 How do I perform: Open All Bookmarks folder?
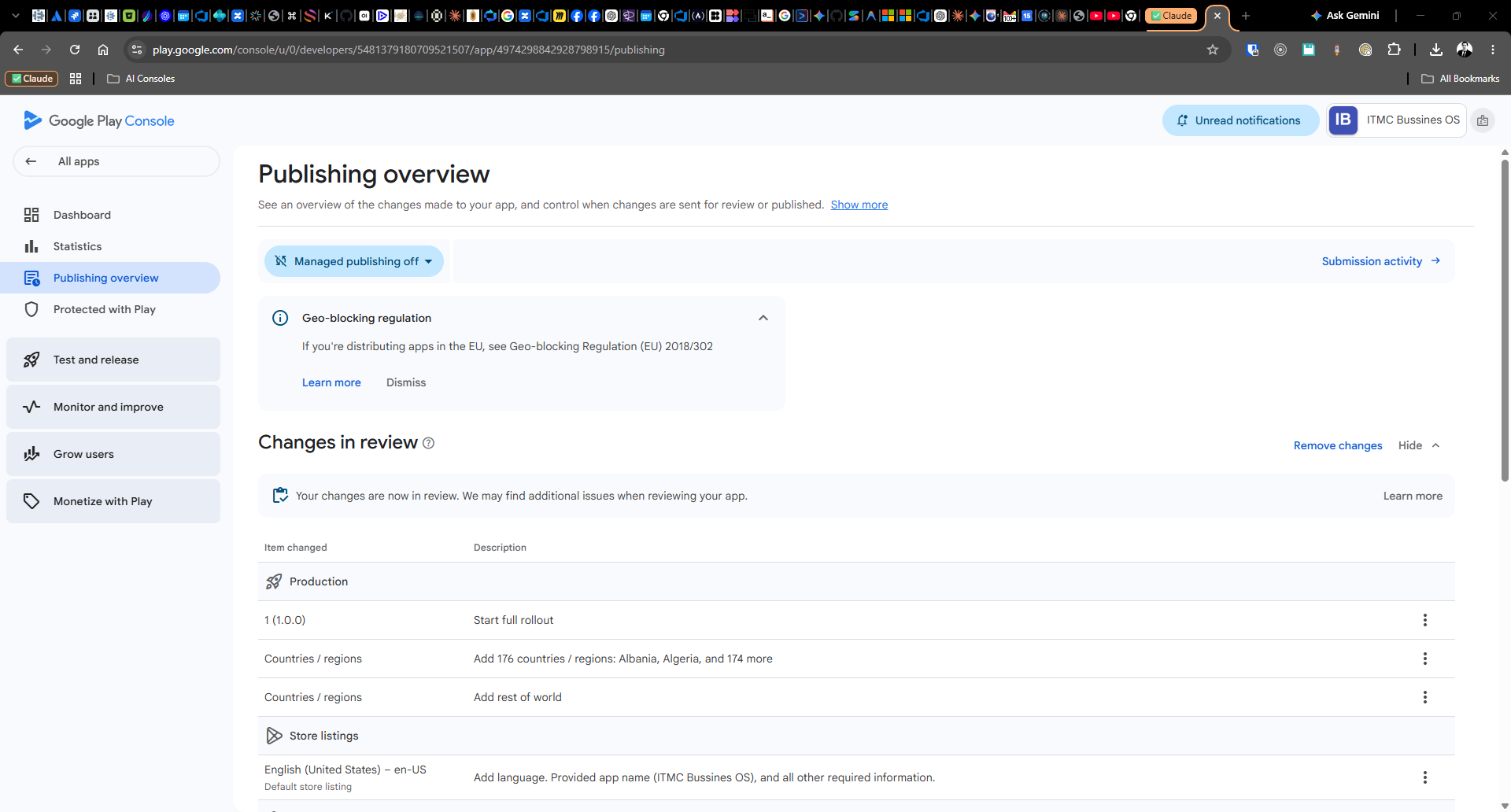click(x=1461, y=79)
